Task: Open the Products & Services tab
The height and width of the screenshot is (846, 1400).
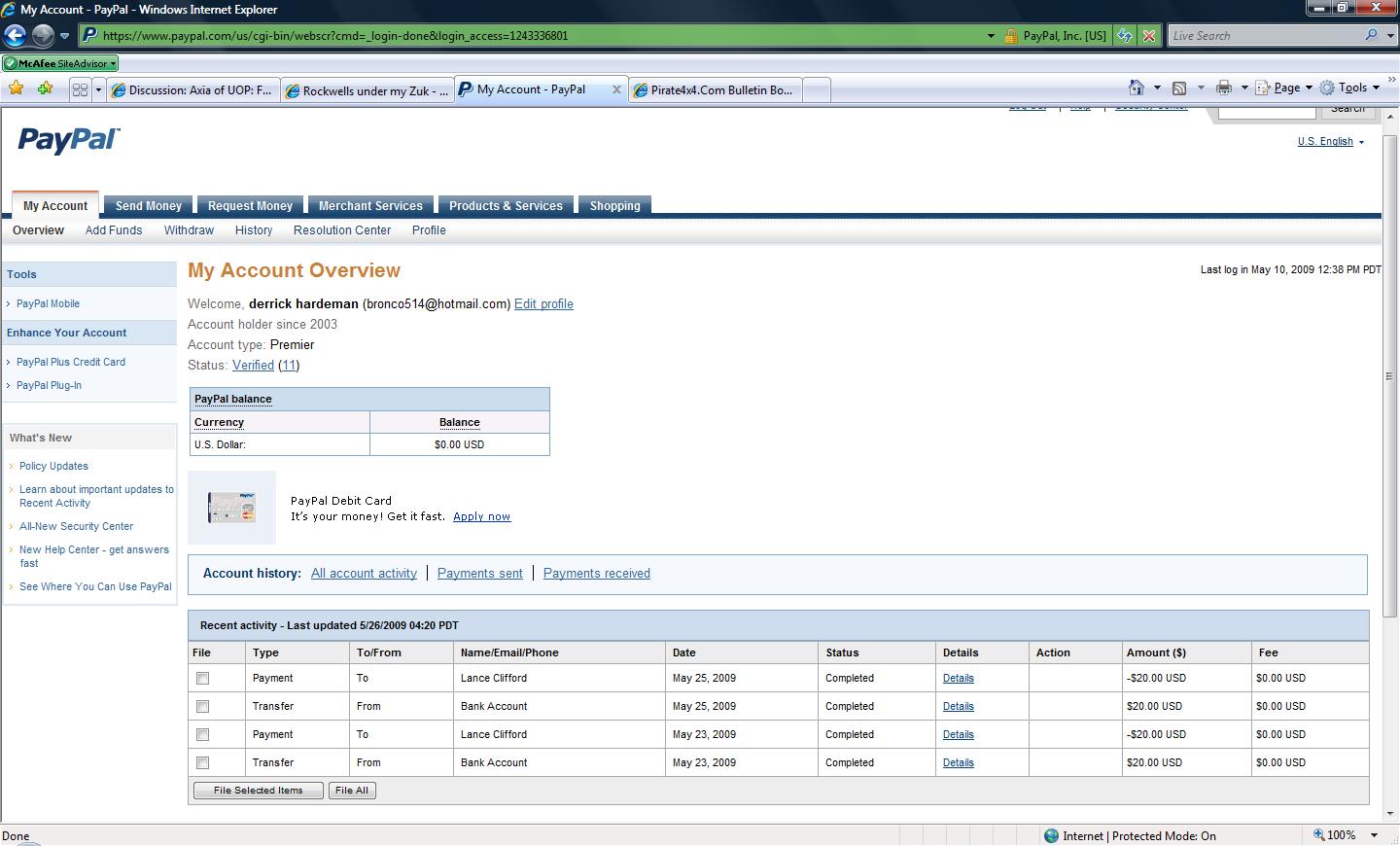Action: 506,206
